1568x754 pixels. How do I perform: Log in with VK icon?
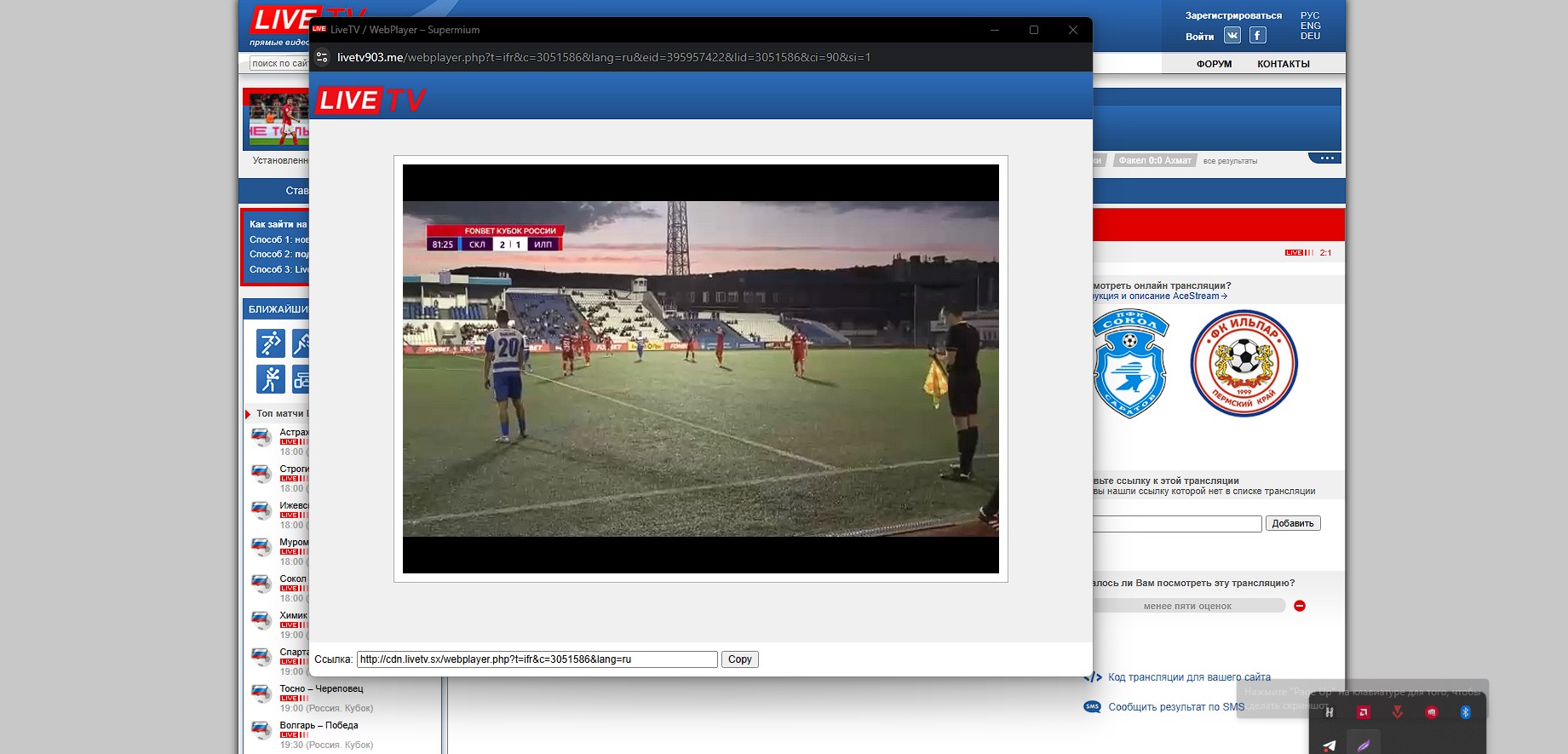[x=1232, y=35]
